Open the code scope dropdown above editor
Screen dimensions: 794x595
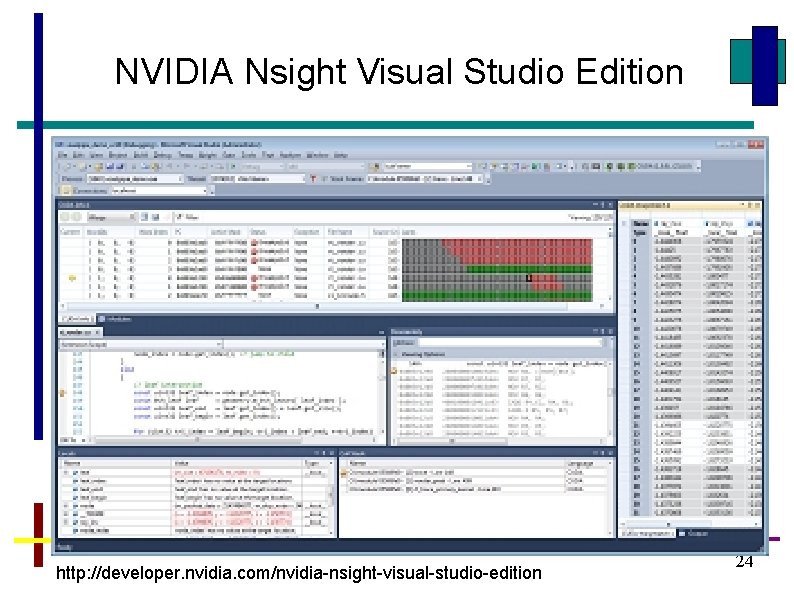click(x=141, y=344)
